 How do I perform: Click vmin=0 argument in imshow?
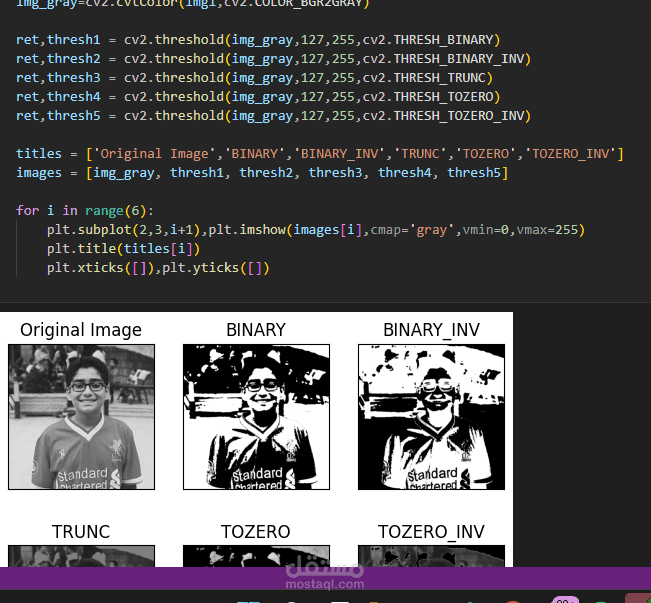pyautogui.click(x=486, y=230)
